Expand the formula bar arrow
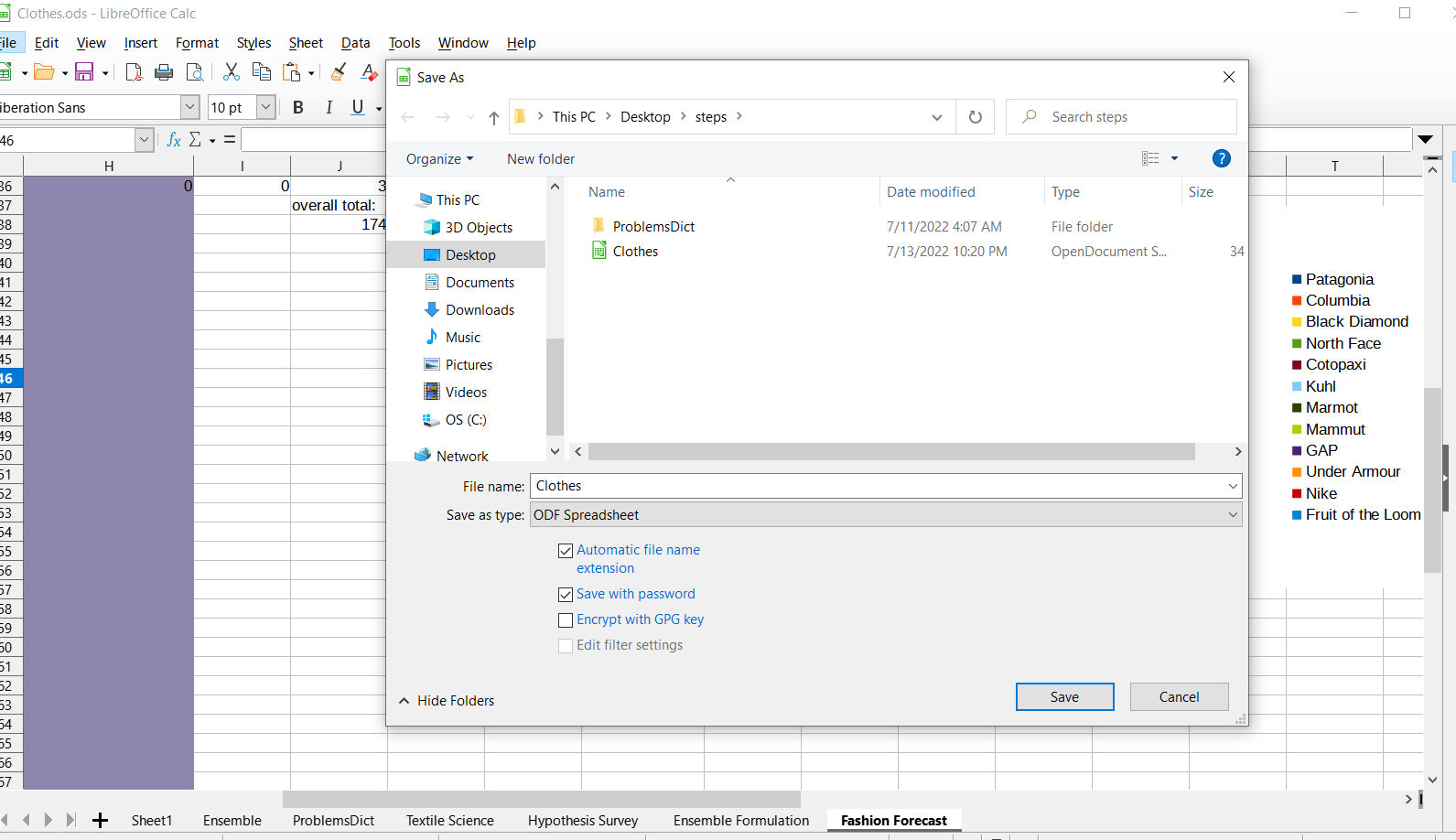 1425,139
